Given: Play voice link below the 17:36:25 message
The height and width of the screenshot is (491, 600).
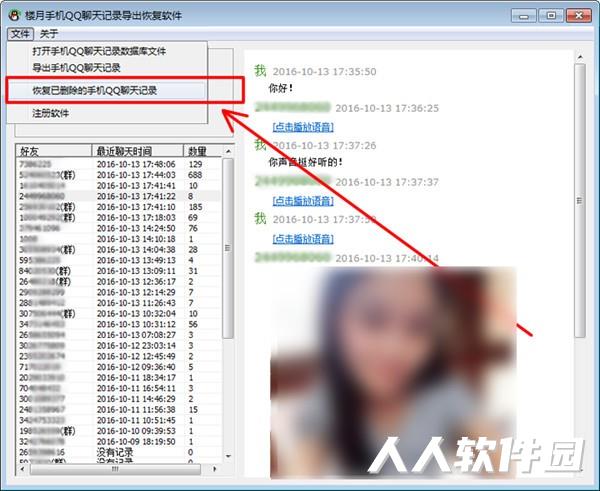Looking at the screenshot, I should (303, 127).
